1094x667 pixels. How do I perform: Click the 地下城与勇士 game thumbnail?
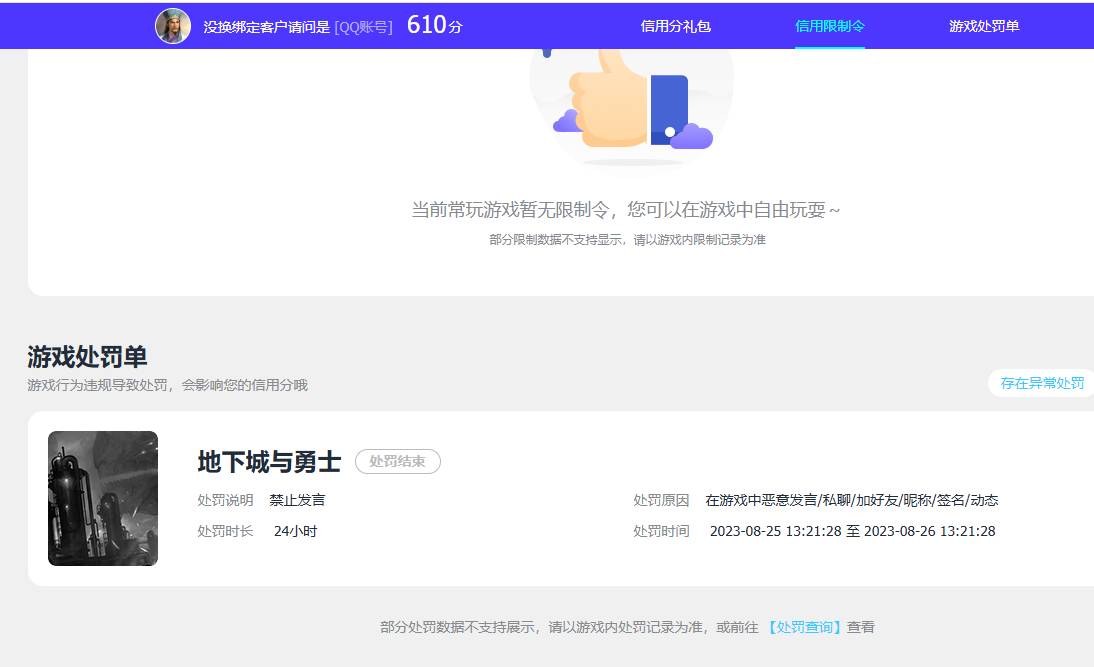(102, 497)
